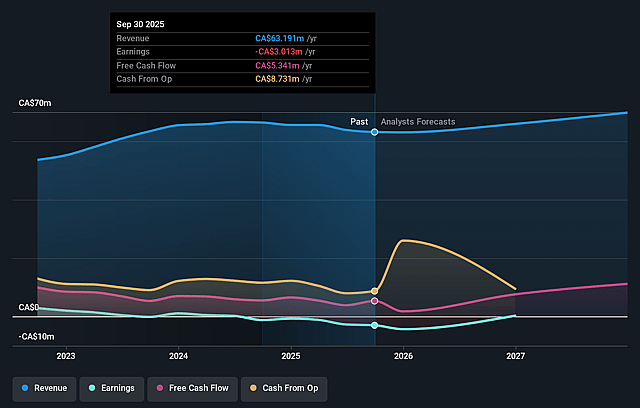Select the CA$0 baseline axis label

point(28,308)
